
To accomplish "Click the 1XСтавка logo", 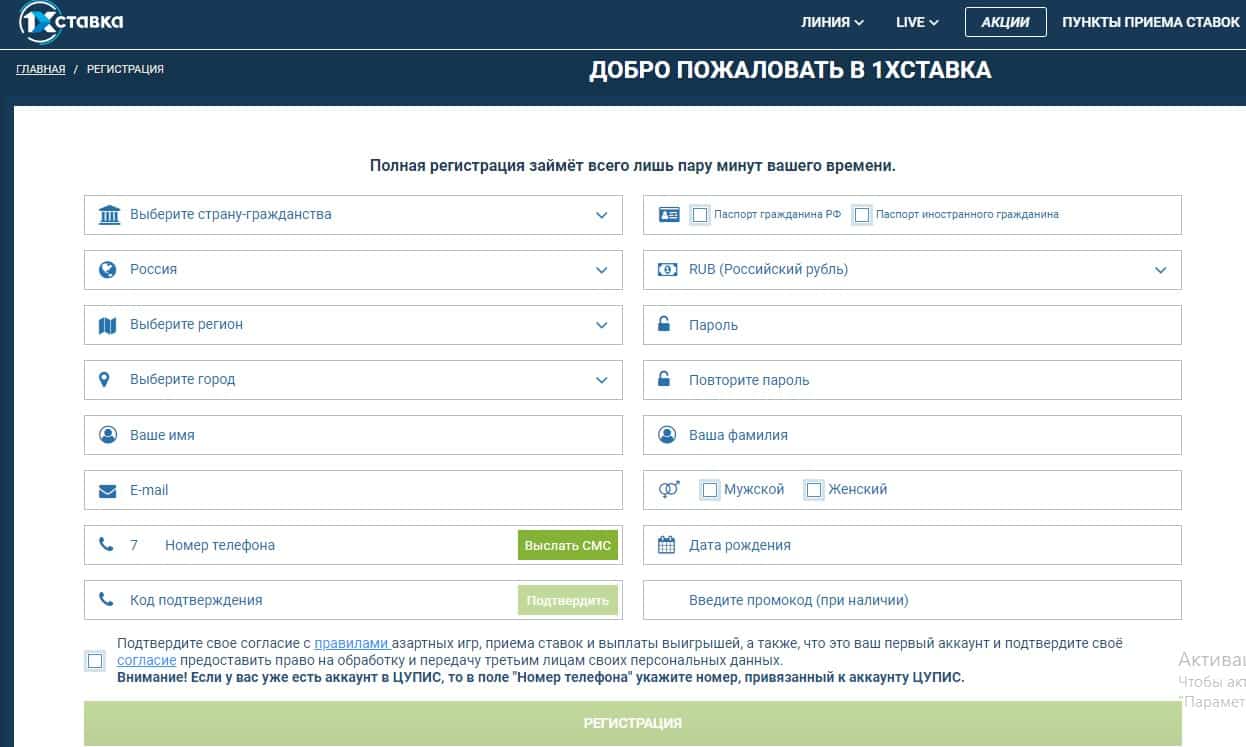I will click(x=71, y=22).
